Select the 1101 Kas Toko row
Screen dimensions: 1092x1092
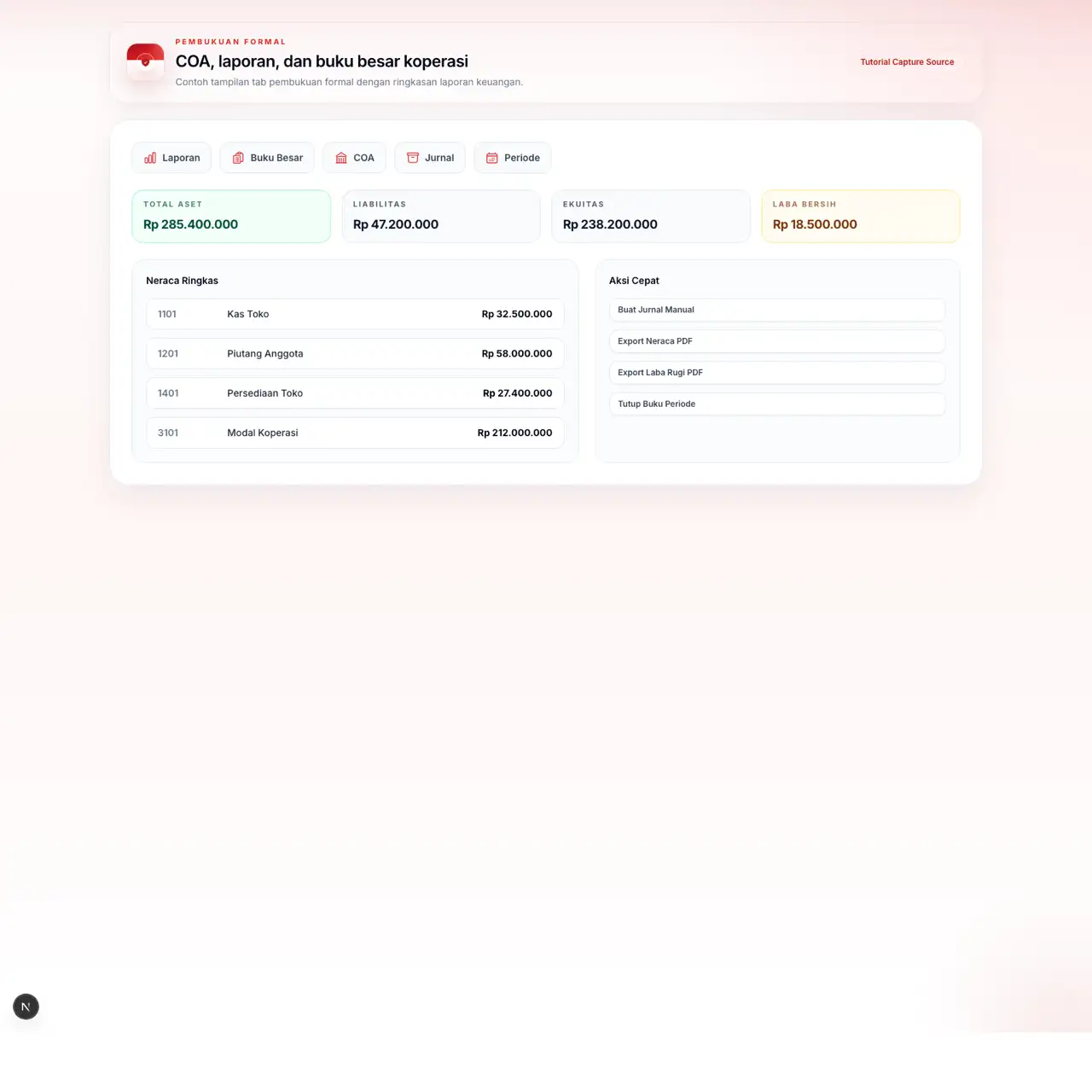click(x=355, y=314)
